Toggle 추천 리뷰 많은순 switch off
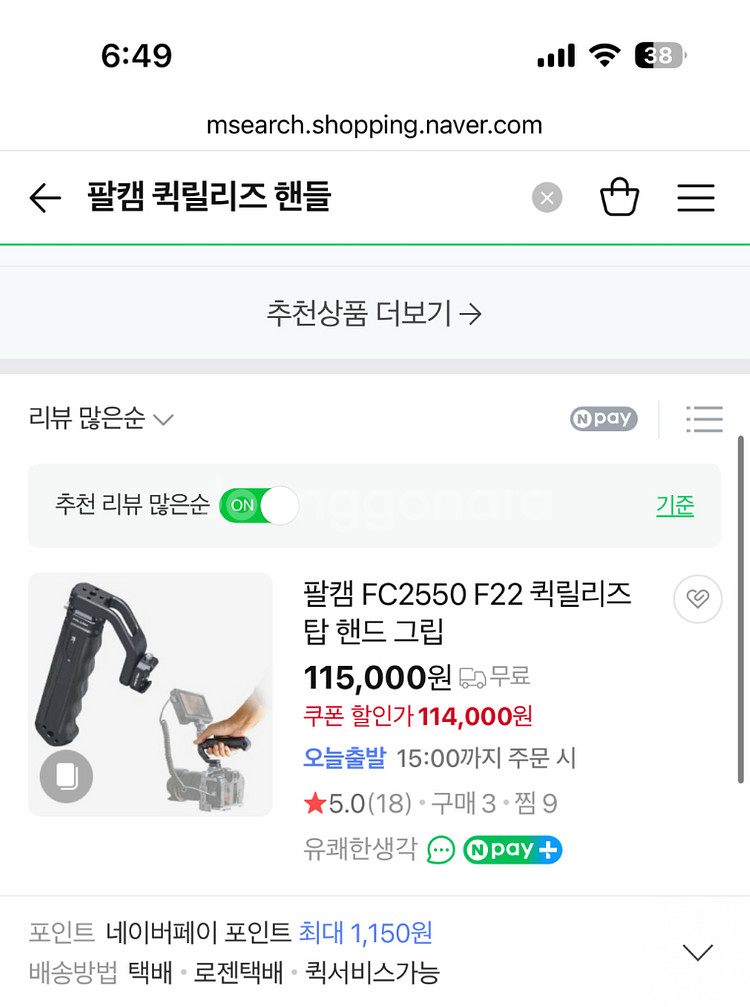 [x=259, y=505]
